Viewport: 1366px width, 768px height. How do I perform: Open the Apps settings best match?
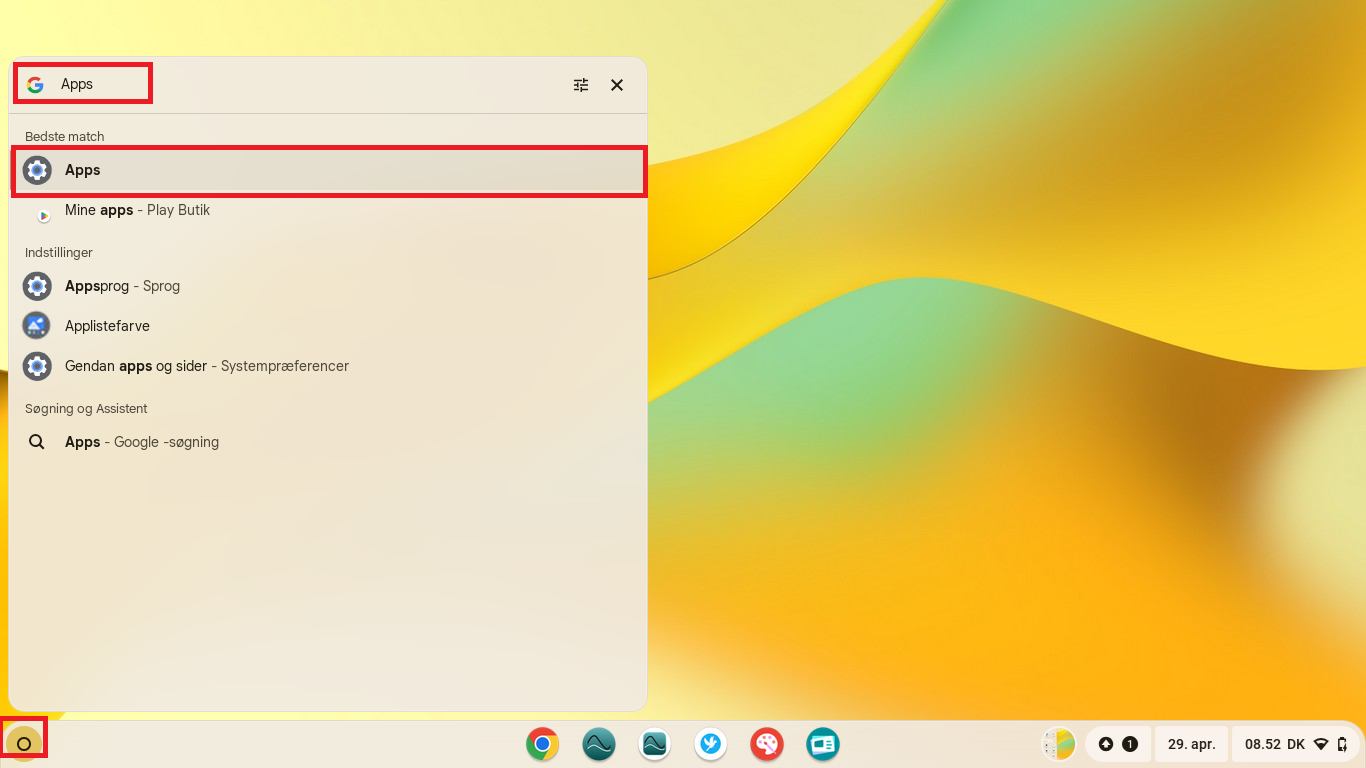tap(328, 170)
